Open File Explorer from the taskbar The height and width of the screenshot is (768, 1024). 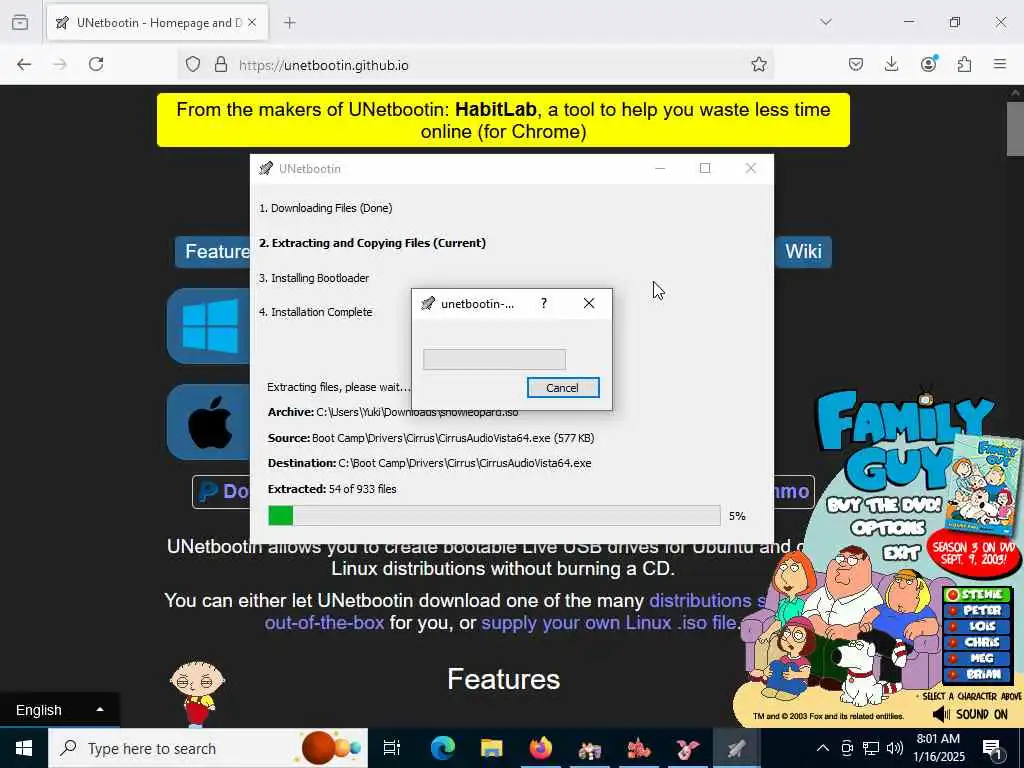point(491,748)
